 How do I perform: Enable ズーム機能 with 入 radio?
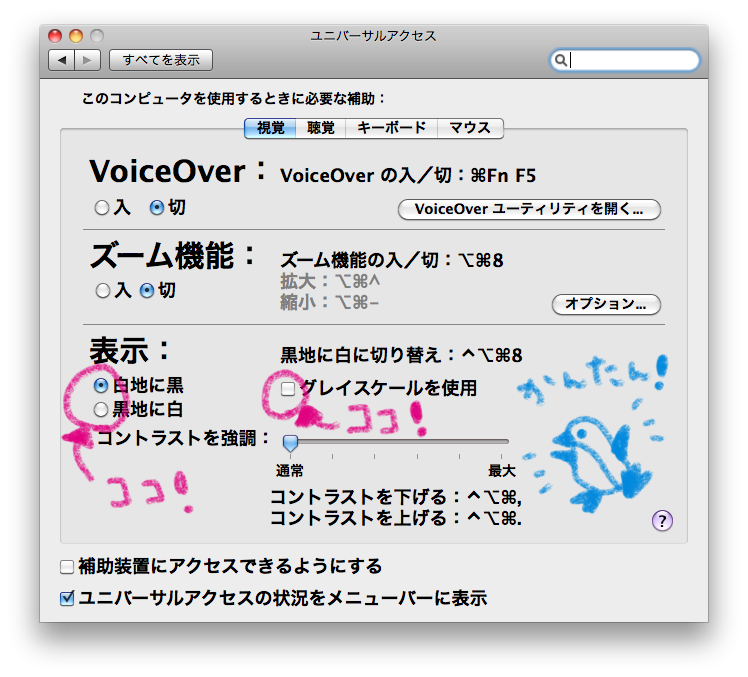coord(103,291)
